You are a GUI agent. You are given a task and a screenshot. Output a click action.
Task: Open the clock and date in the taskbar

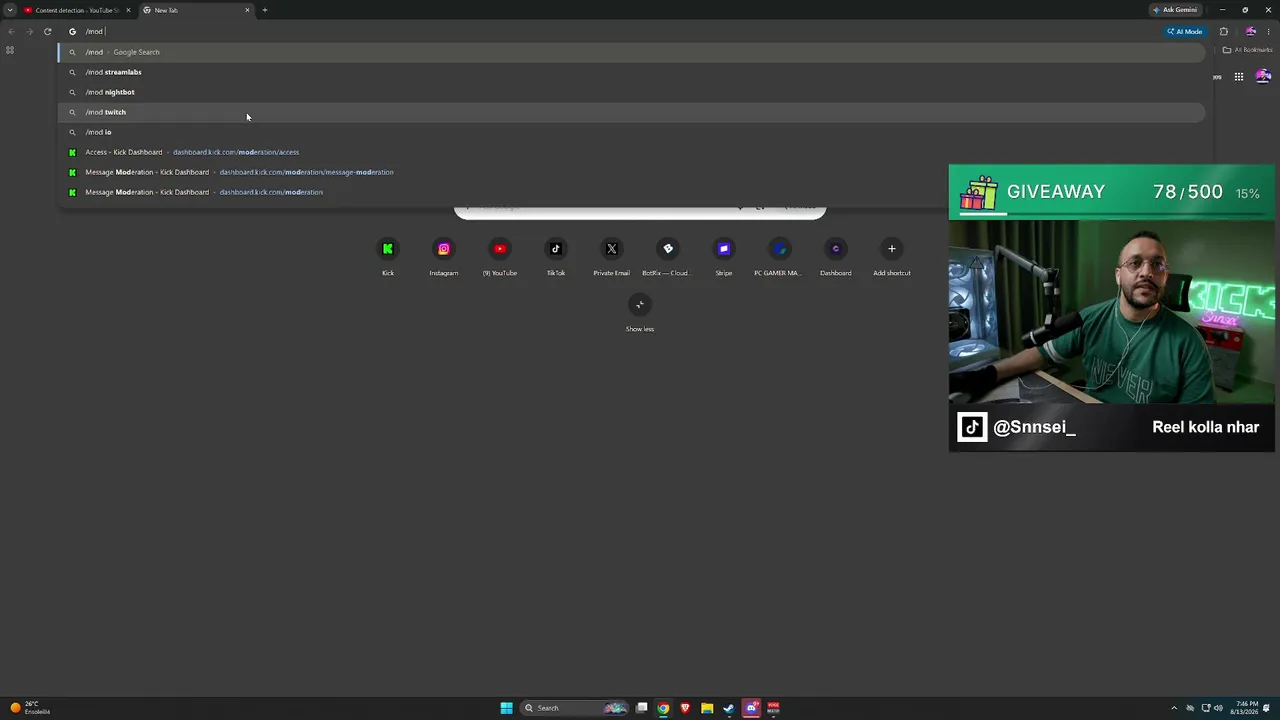click(x=1245, y=708)
